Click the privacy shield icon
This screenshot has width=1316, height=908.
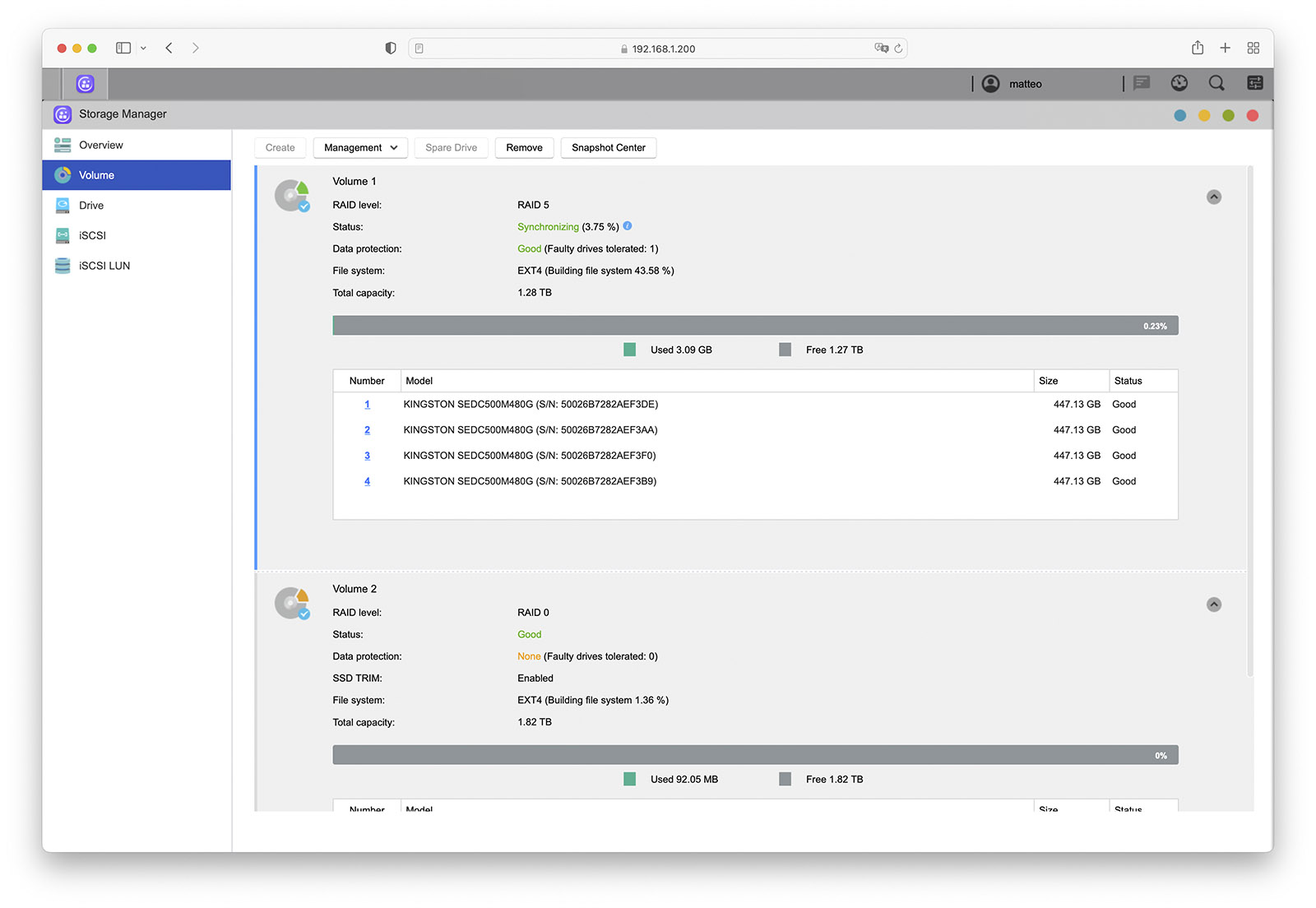coord(391,49)
